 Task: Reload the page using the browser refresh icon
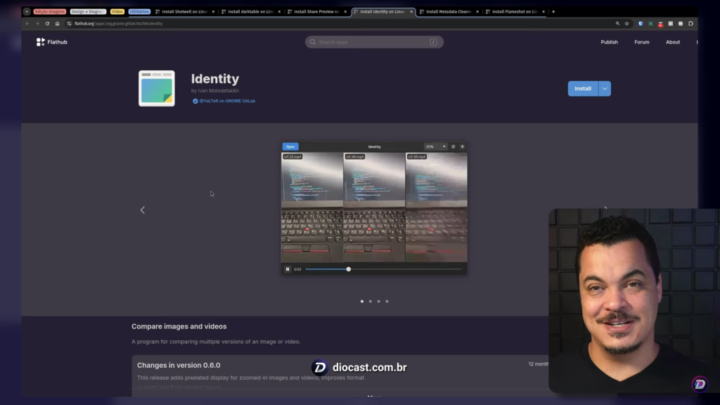coord(46,23)
